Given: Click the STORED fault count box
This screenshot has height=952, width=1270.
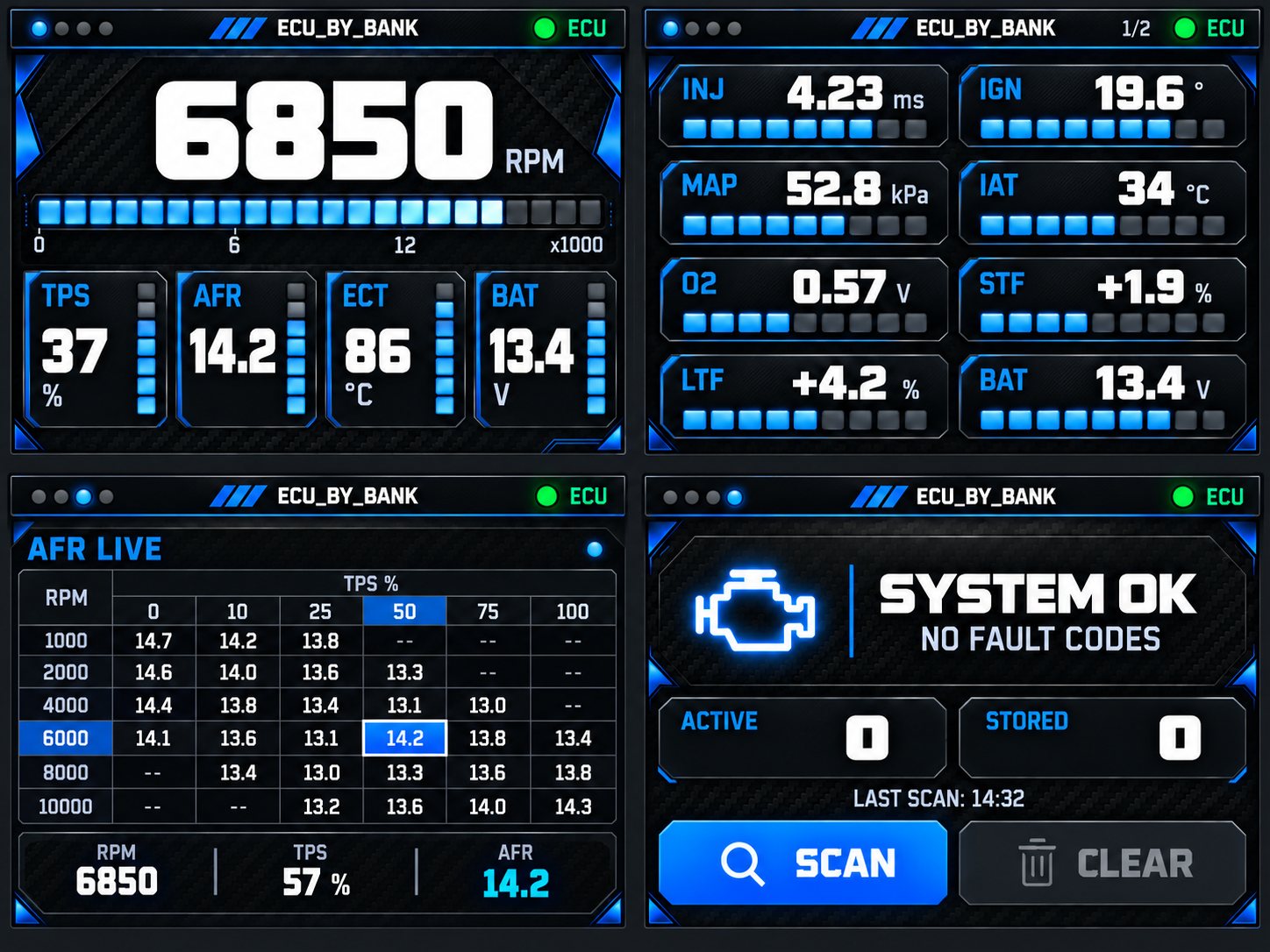Looking at the screenshot, I should (1102, 738).
